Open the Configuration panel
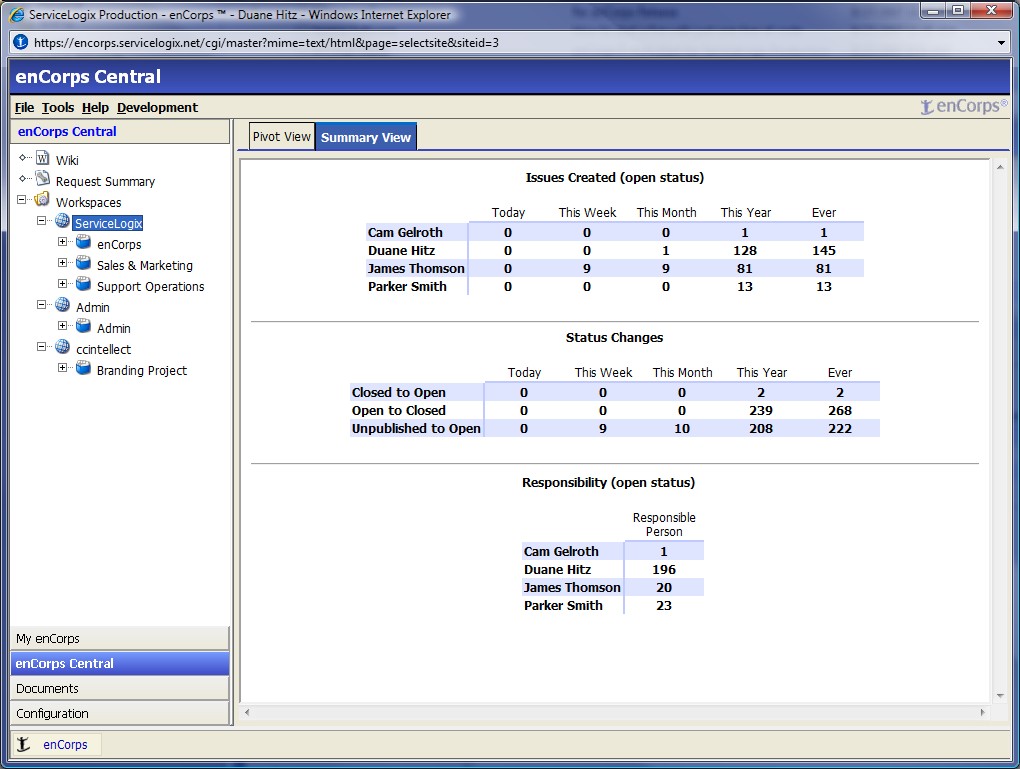The image size is (1020, 769). pyautogui.click(x=120, y=713)
